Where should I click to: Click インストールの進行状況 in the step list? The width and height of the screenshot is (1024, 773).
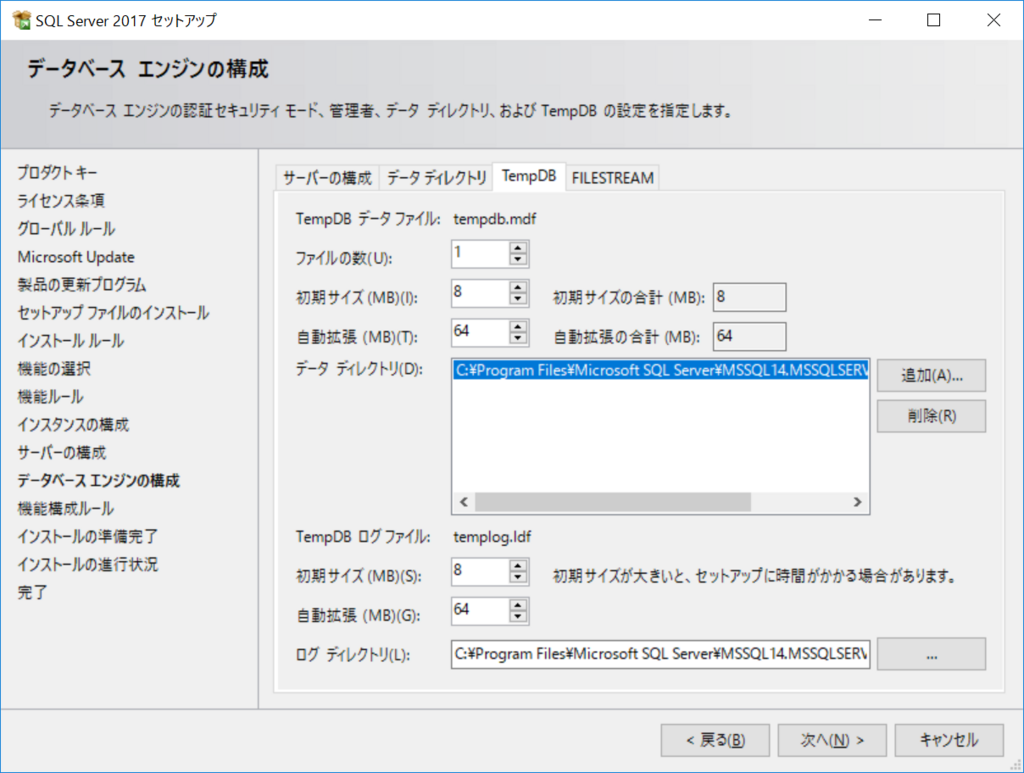tap(88, 565)
